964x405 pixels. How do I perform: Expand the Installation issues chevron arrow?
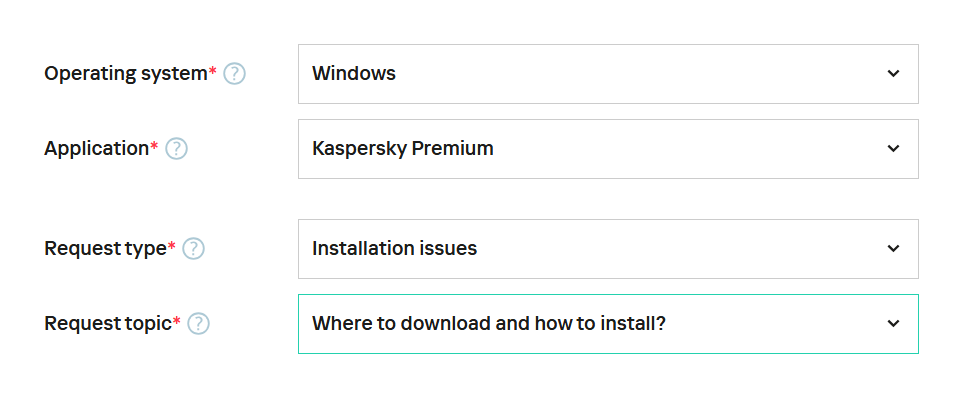click(x=893, y=249)
